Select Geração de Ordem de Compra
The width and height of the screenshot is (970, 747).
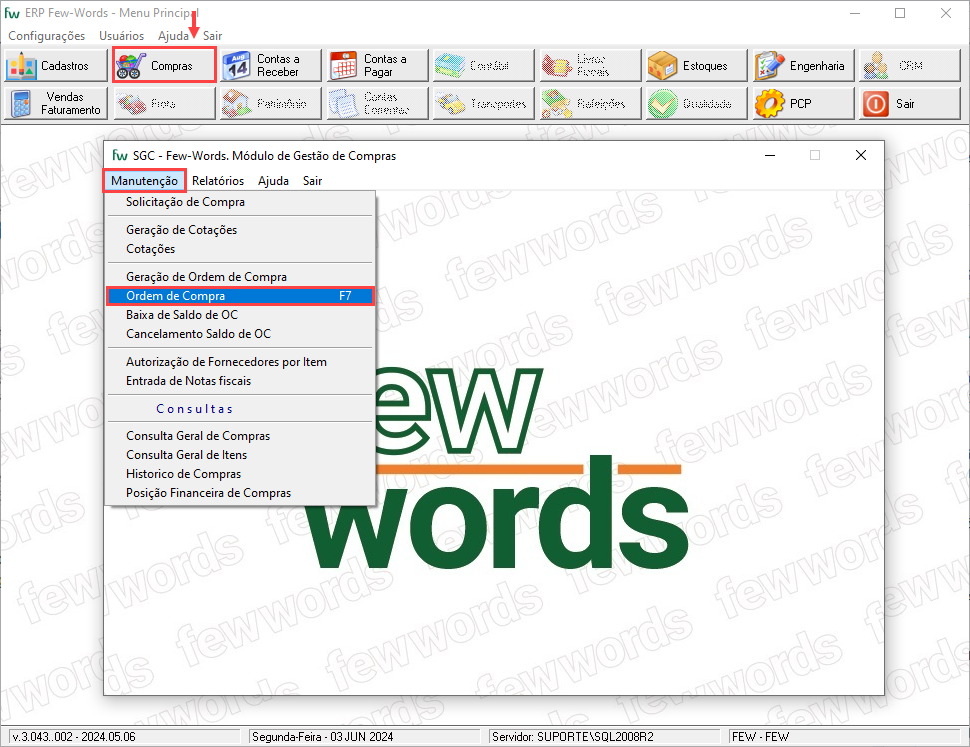240,276
